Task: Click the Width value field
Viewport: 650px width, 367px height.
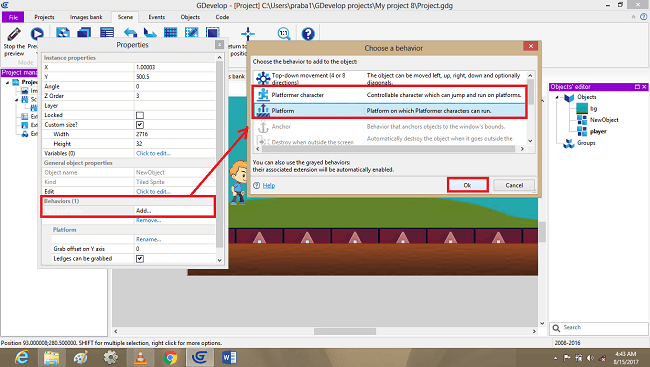Action: pyautogui.click(x=175, y=134)
